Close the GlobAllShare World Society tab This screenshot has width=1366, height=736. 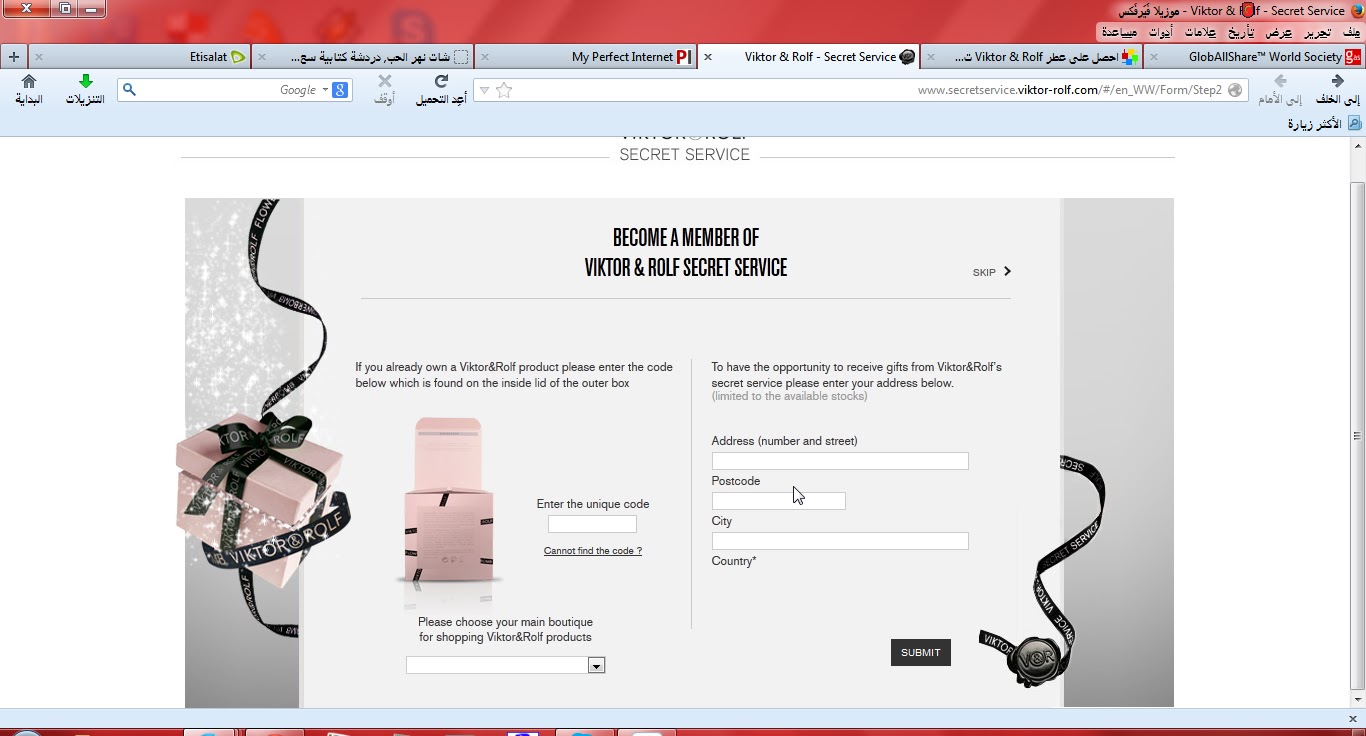point(1153,57)
